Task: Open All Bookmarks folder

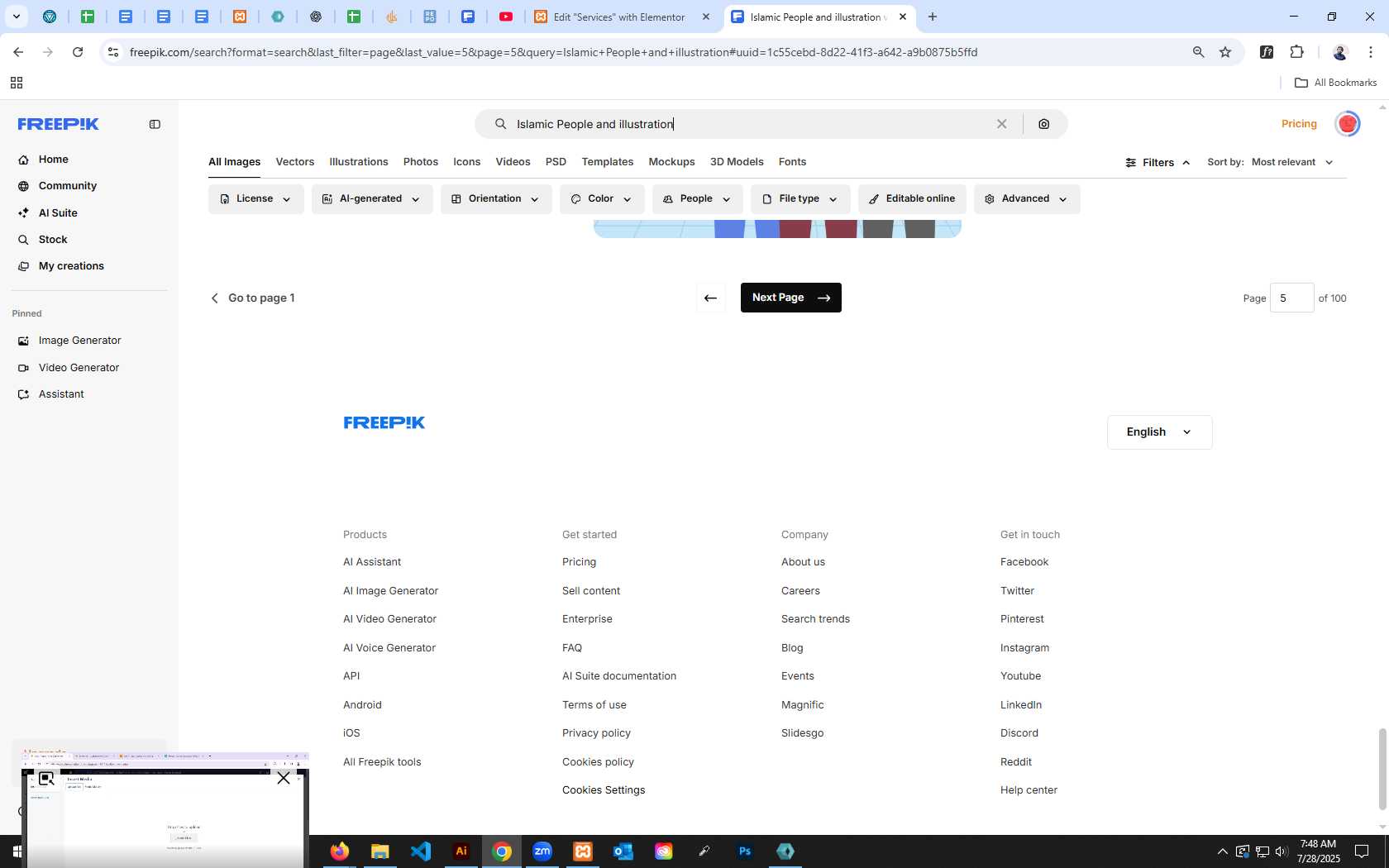Action: 1335,83
